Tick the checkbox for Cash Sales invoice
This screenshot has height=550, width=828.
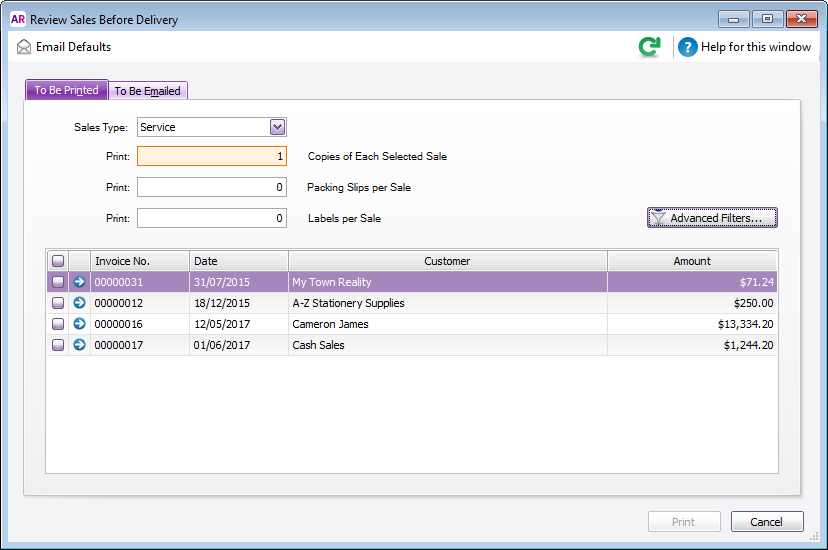tap(58, 345)
